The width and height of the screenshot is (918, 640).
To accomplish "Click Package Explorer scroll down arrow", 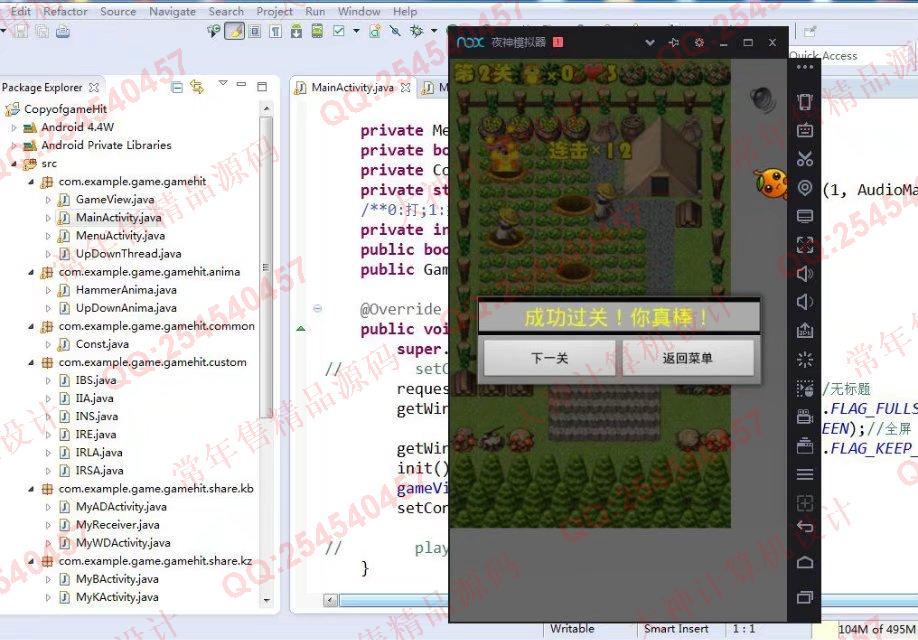I will 266,600.
